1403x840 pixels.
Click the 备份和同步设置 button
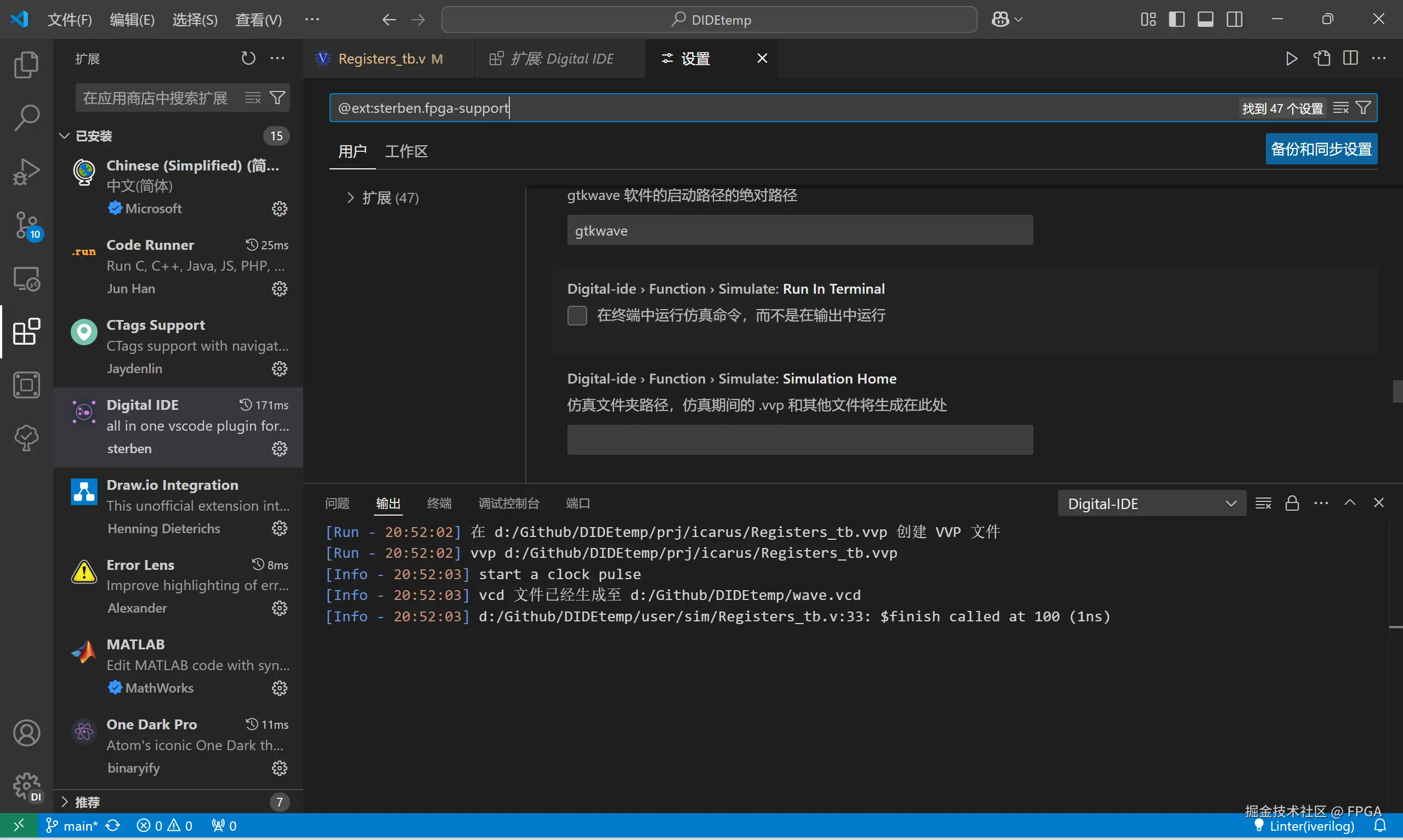coord(1321,149)
